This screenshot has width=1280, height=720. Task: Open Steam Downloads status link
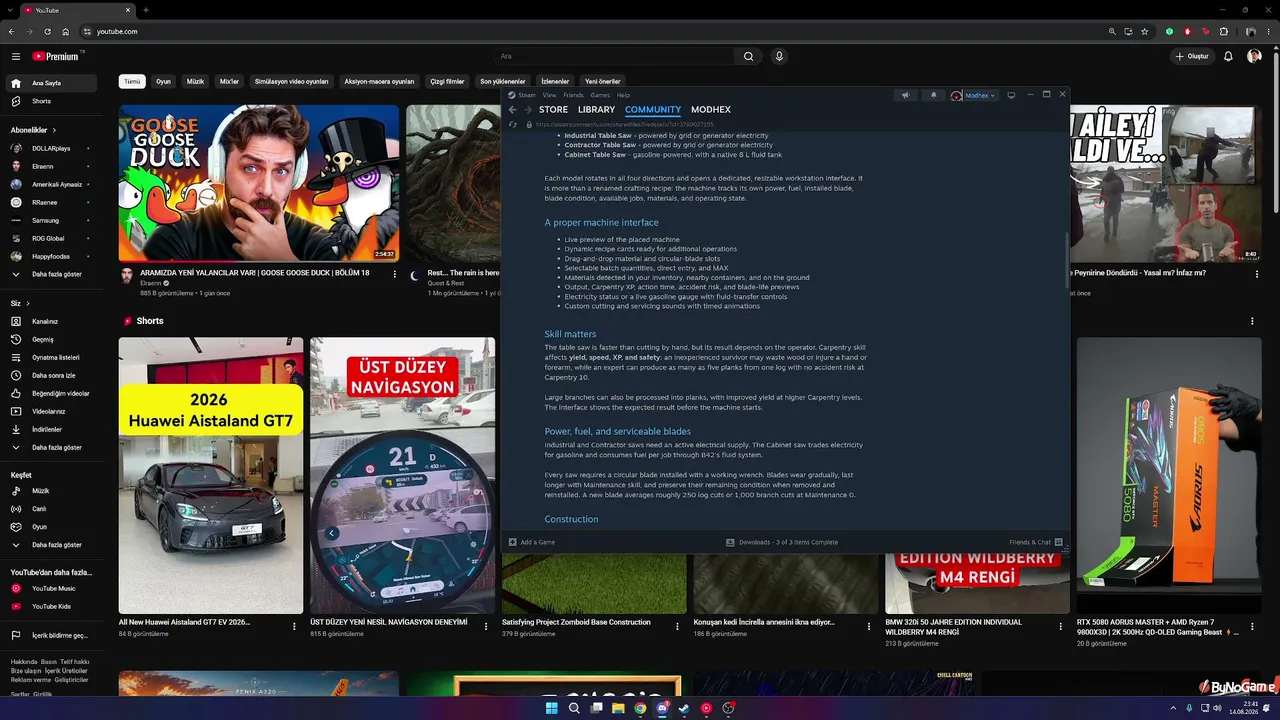click(782, 542)
